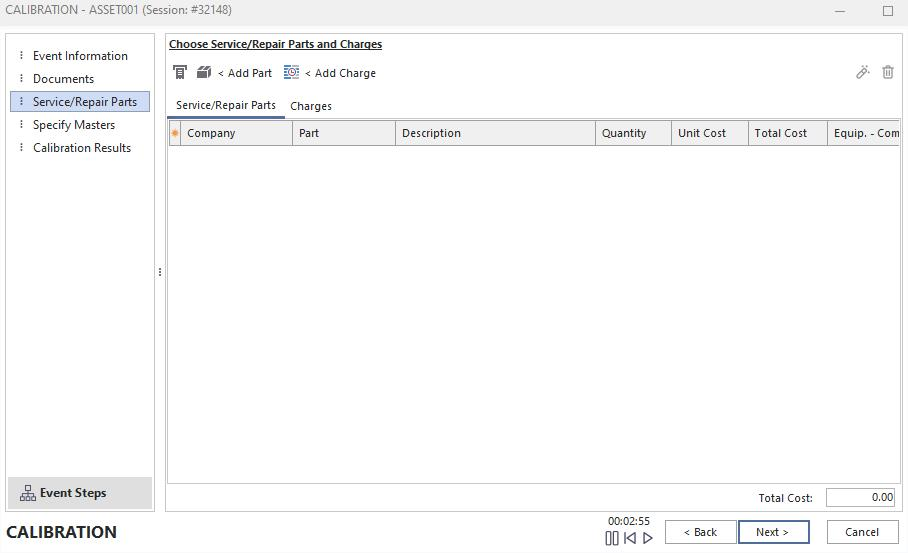
Task: Click the Event Steps hierarchy icon
Action: pos(27,493)
